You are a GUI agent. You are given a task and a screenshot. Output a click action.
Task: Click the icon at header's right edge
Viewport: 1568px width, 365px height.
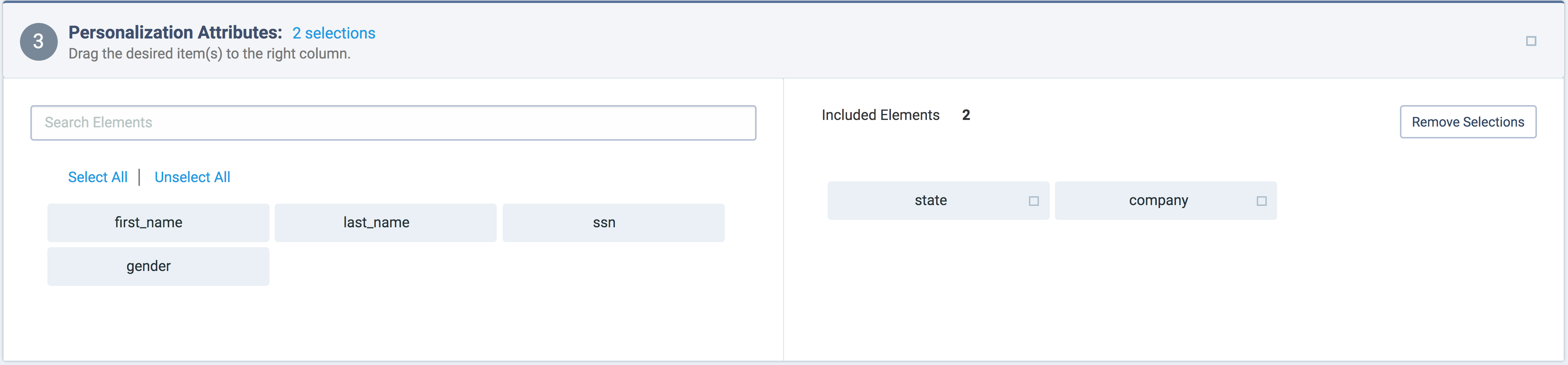tap(1531, 41)
